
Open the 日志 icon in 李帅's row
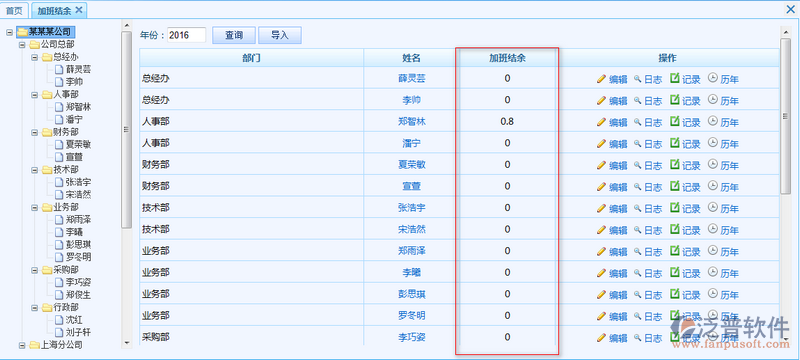tap(637, 100)
